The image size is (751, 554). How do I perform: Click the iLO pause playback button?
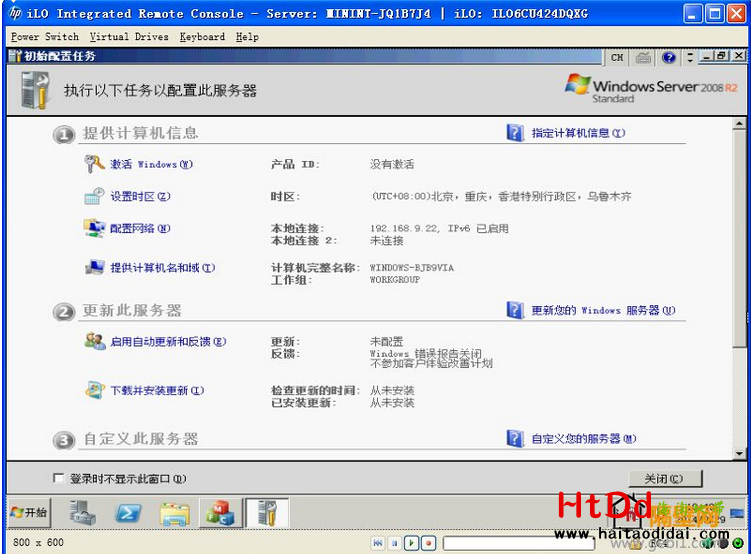pyautogui.click(x=395, y=543)
